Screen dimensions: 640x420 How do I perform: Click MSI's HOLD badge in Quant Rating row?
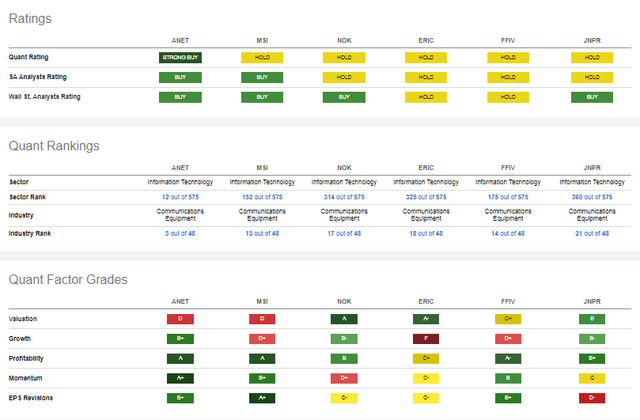click(262, 58)
